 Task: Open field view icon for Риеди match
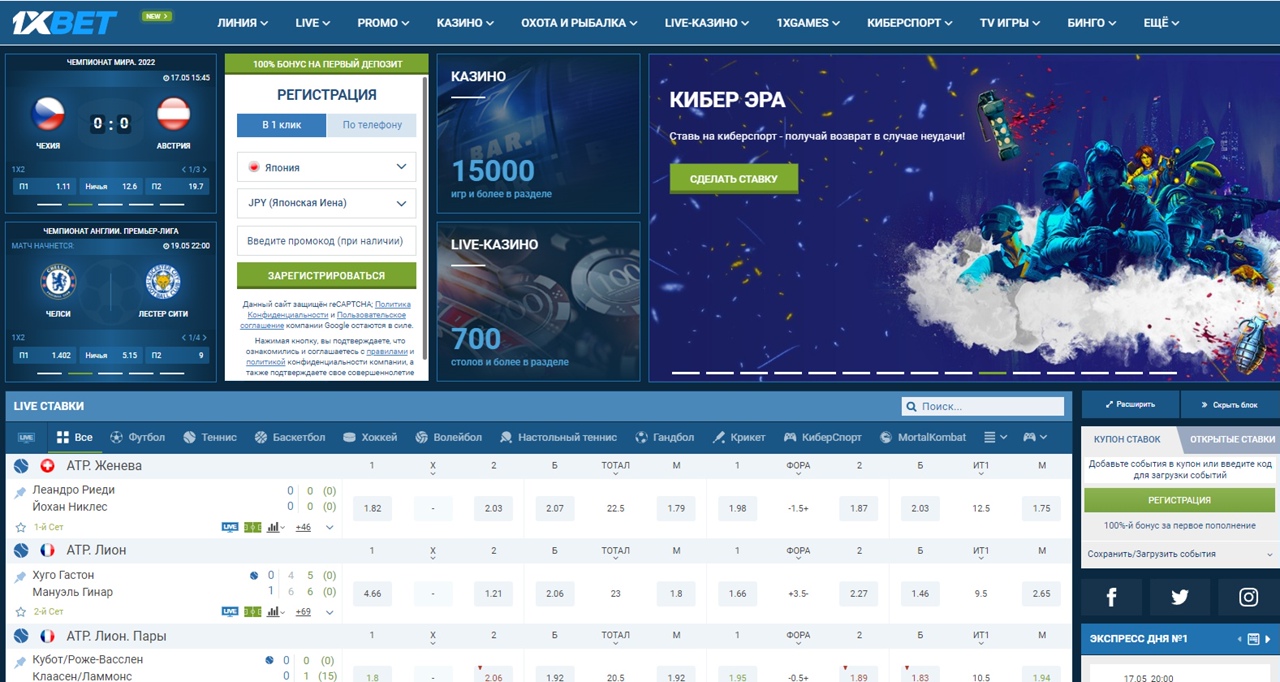(252, 527)
